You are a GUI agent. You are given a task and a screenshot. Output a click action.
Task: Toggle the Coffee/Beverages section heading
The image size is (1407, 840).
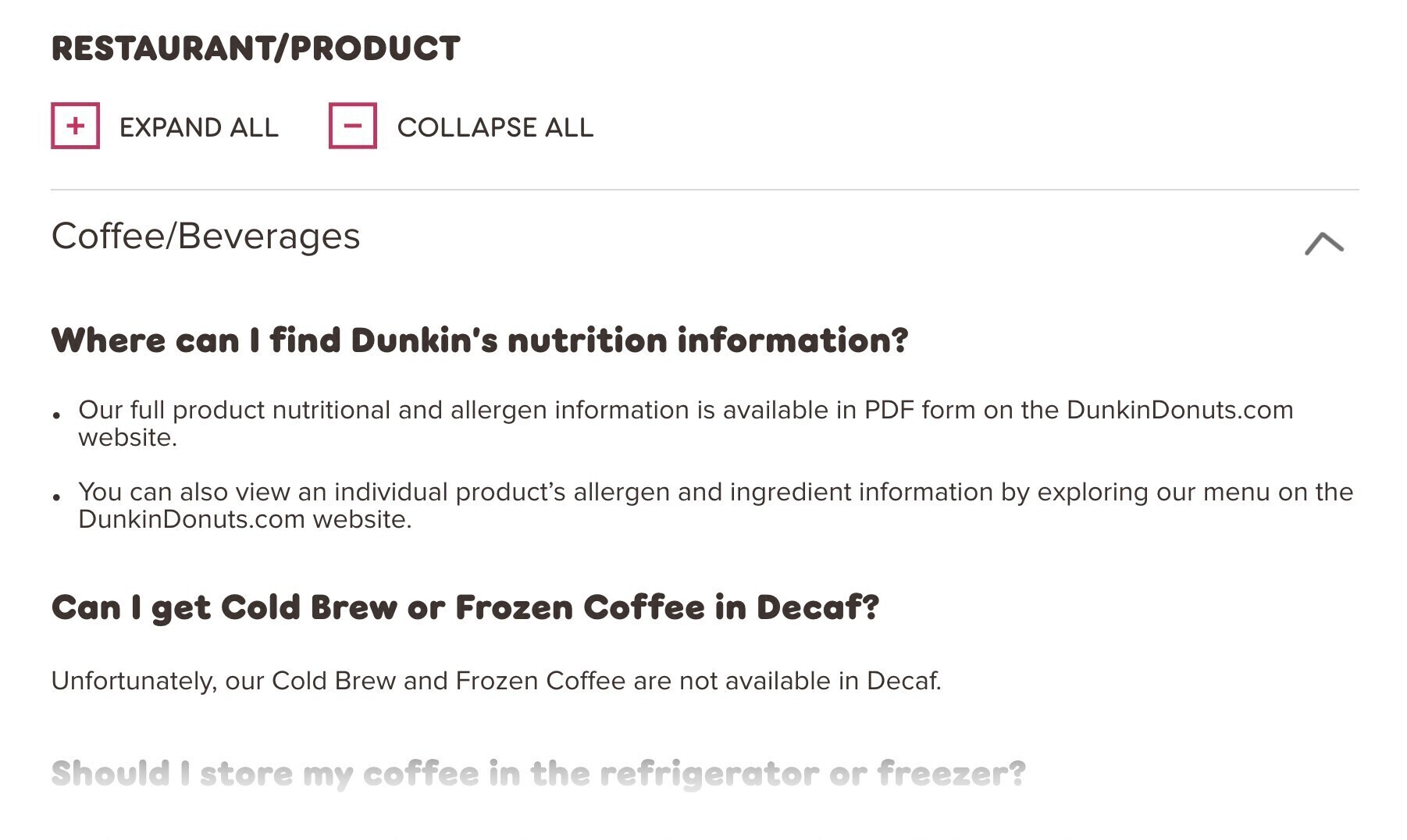pyautogui.click(x=205, y=236)
